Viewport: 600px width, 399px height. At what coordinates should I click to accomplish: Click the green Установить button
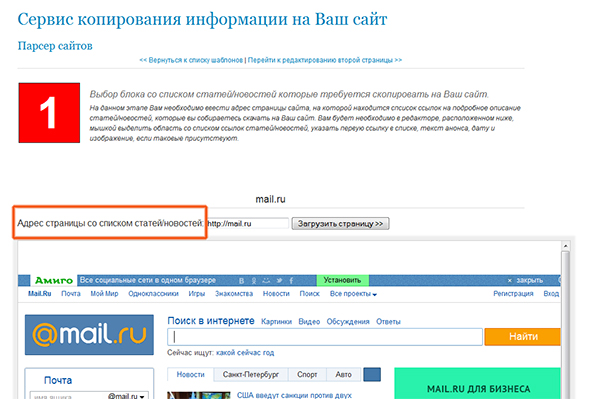pos(342,280)
